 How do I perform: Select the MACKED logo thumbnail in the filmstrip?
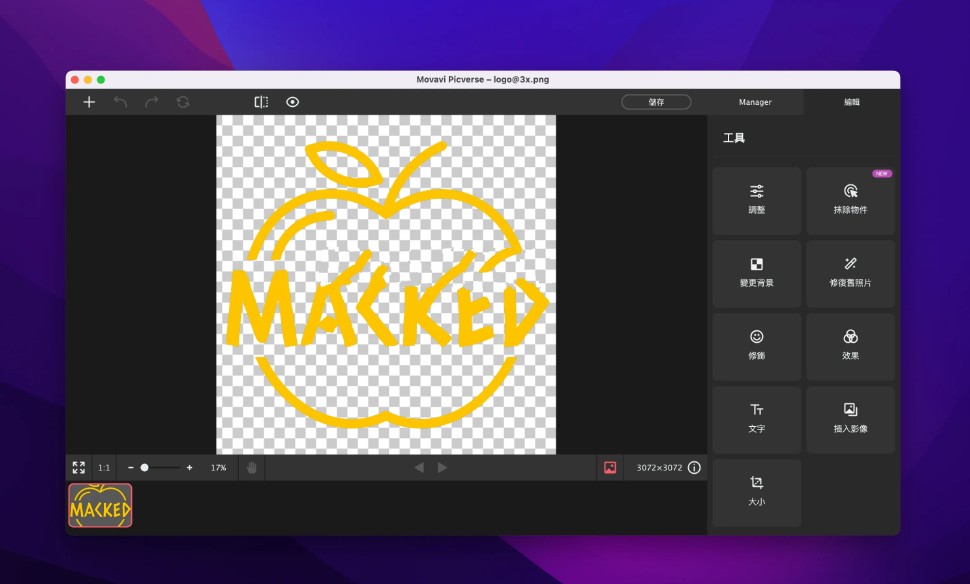click(x=100, y=505)
